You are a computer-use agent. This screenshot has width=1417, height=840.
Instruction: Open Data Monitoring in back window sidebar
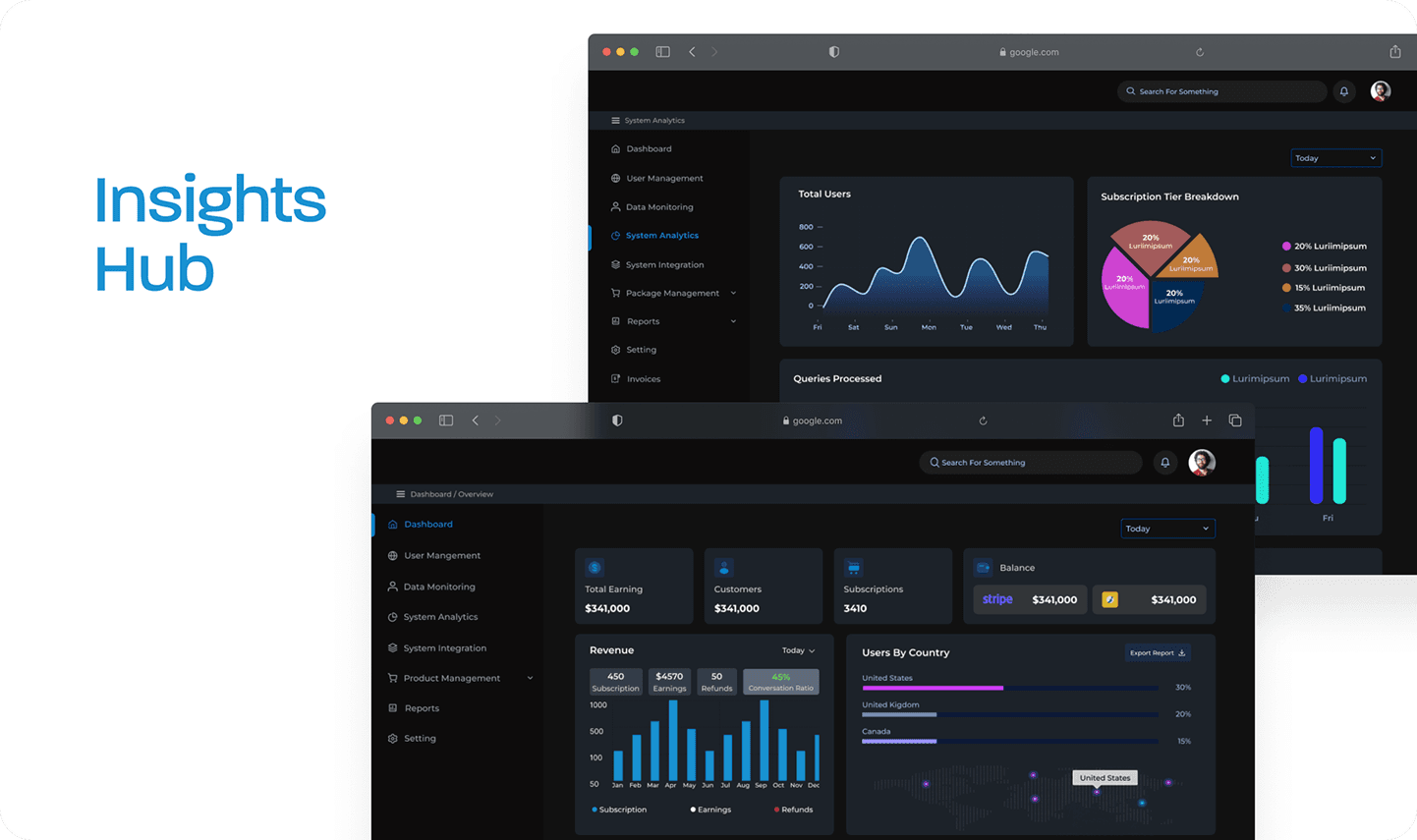652,207
